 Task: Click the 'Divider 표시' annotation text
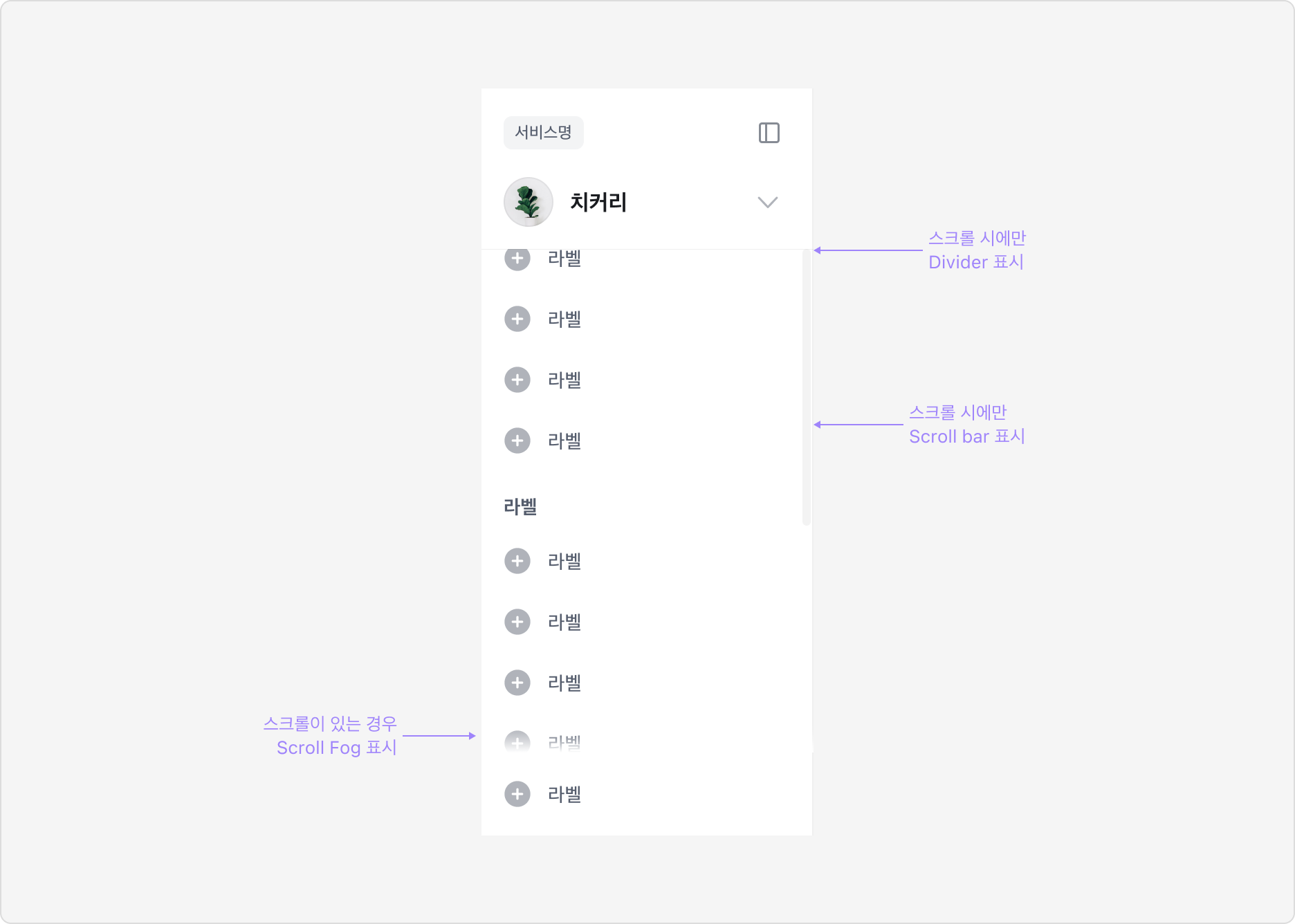(976, 262)
